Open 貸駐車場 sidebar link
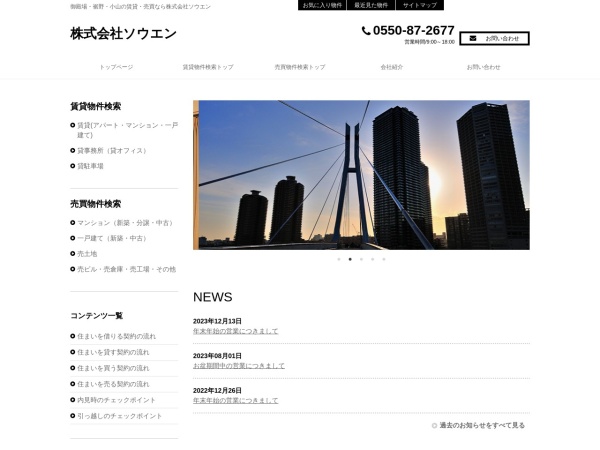 (90, 166)
